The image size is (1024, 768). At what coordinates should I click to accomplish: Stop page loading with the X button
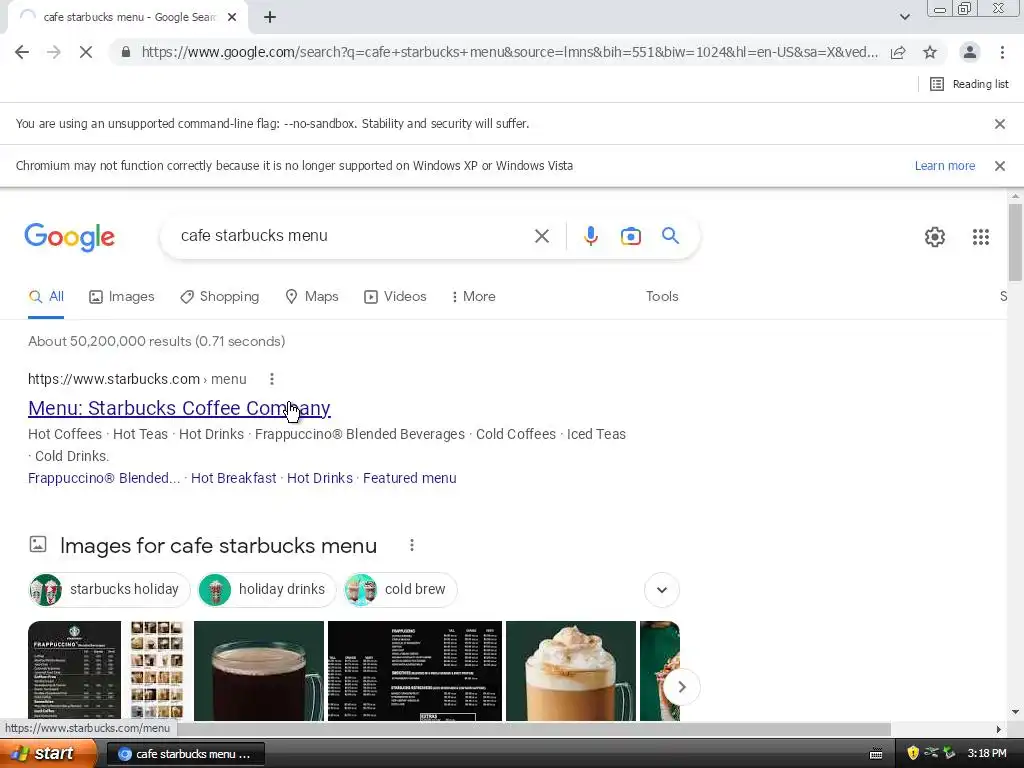pyautogui.click(x=86, y=52)
